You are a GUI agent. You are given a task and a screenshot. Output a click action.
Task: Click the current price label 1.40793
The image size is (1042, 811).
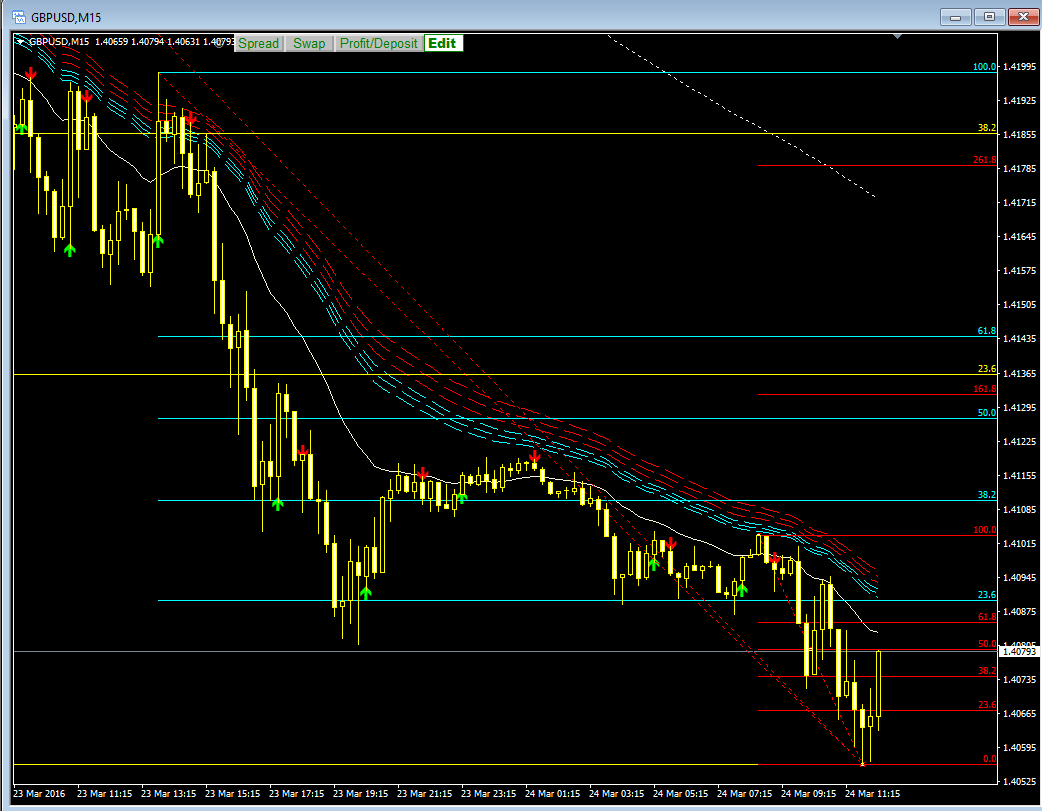point(1019,651)
